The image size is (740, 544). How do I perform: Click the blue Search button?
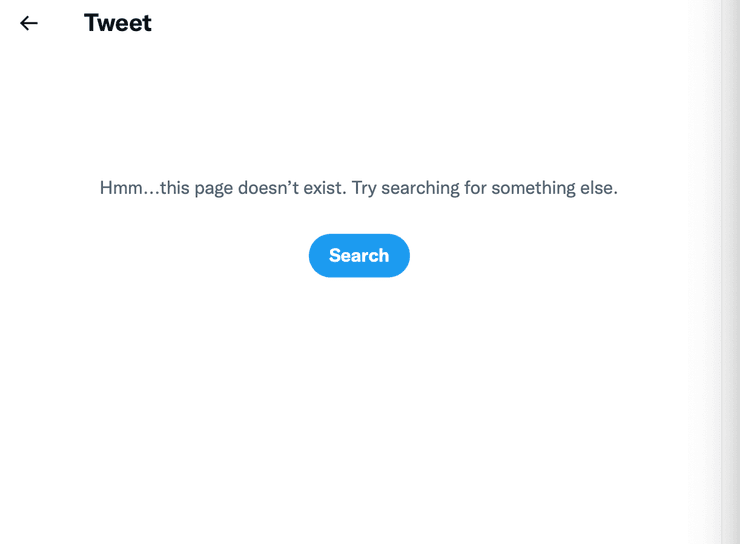(359, 255)
